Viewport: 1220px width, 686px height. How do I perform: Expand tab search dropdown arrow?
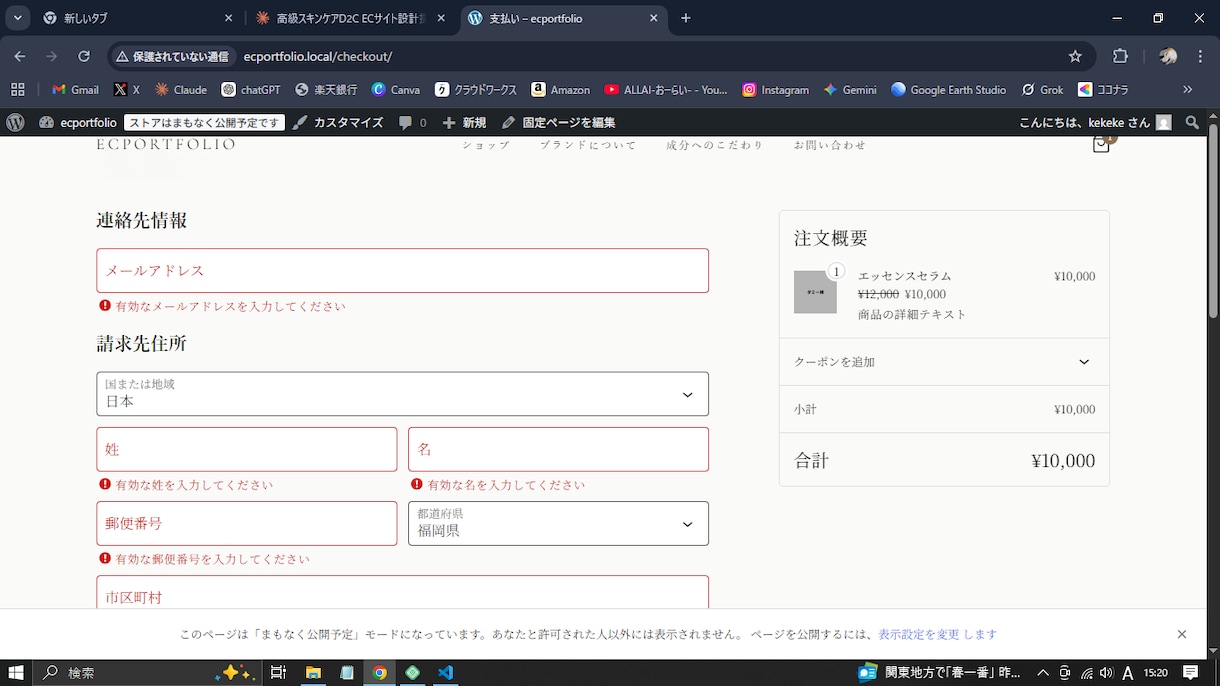click(18, 18)
